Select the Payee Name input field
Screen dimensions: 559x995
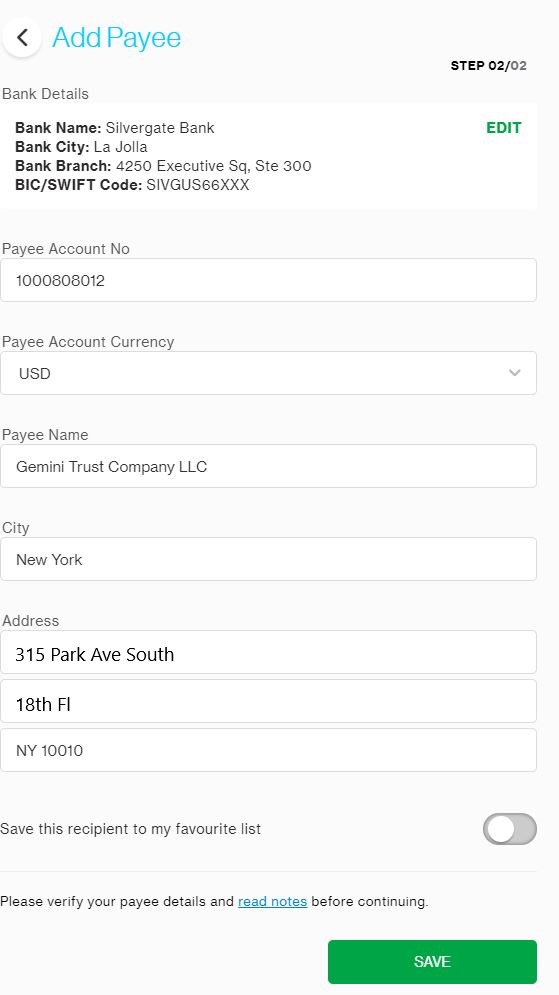tap(268, 466)
